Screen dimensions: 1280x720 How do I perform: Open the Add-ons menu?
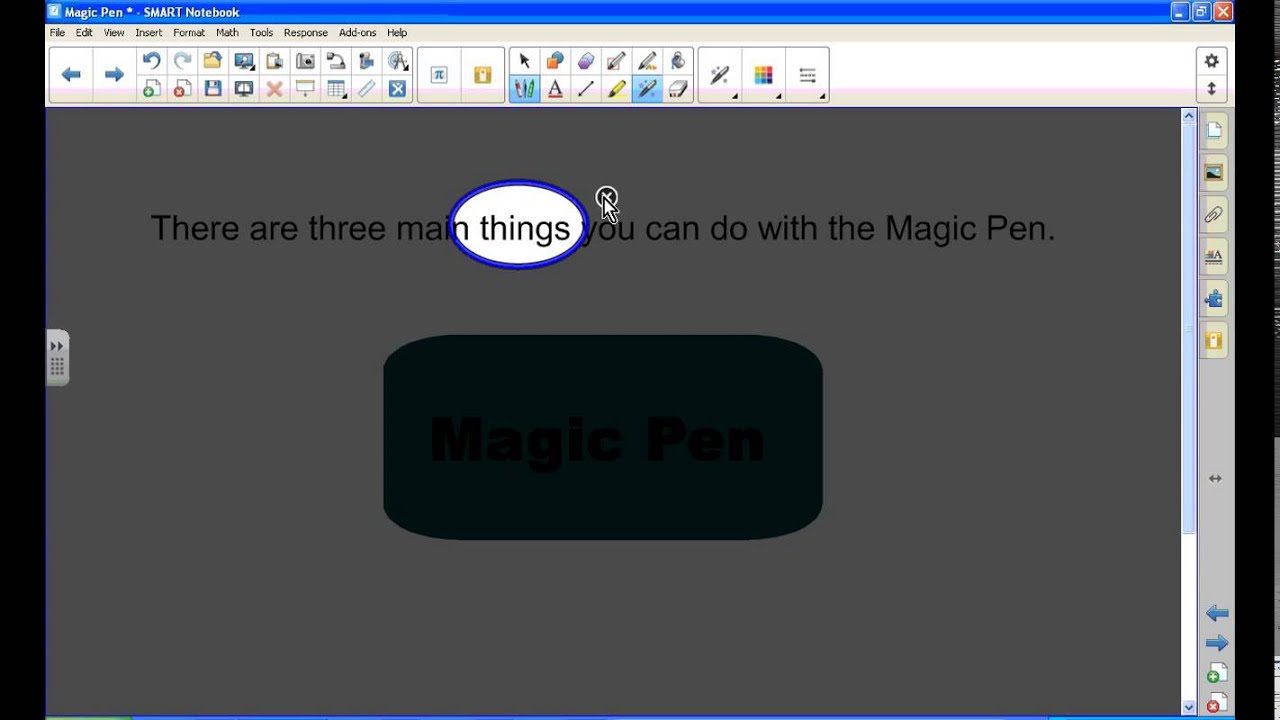click(x=357, y=33)
